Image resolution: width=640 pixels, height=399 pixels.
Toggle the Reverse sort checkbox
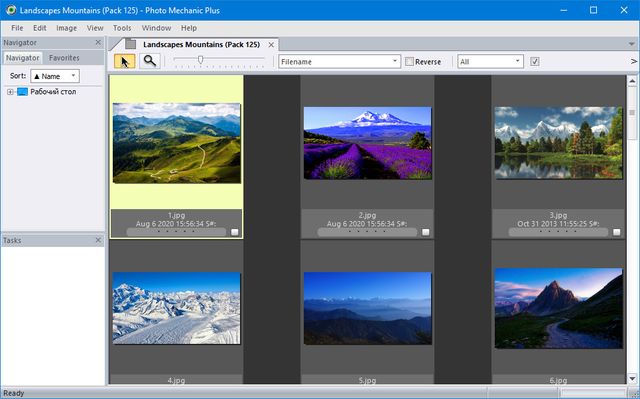coord(409,62)
